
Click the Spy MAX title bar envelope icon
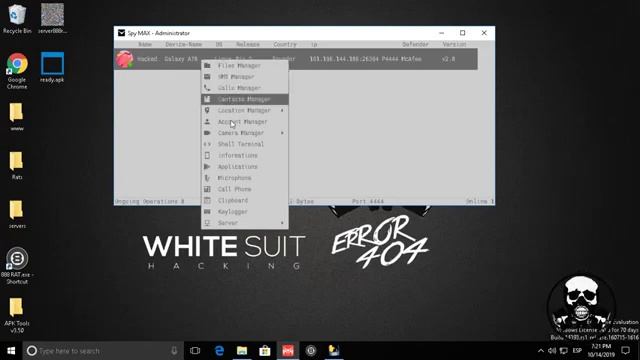(x=121, y=33)
